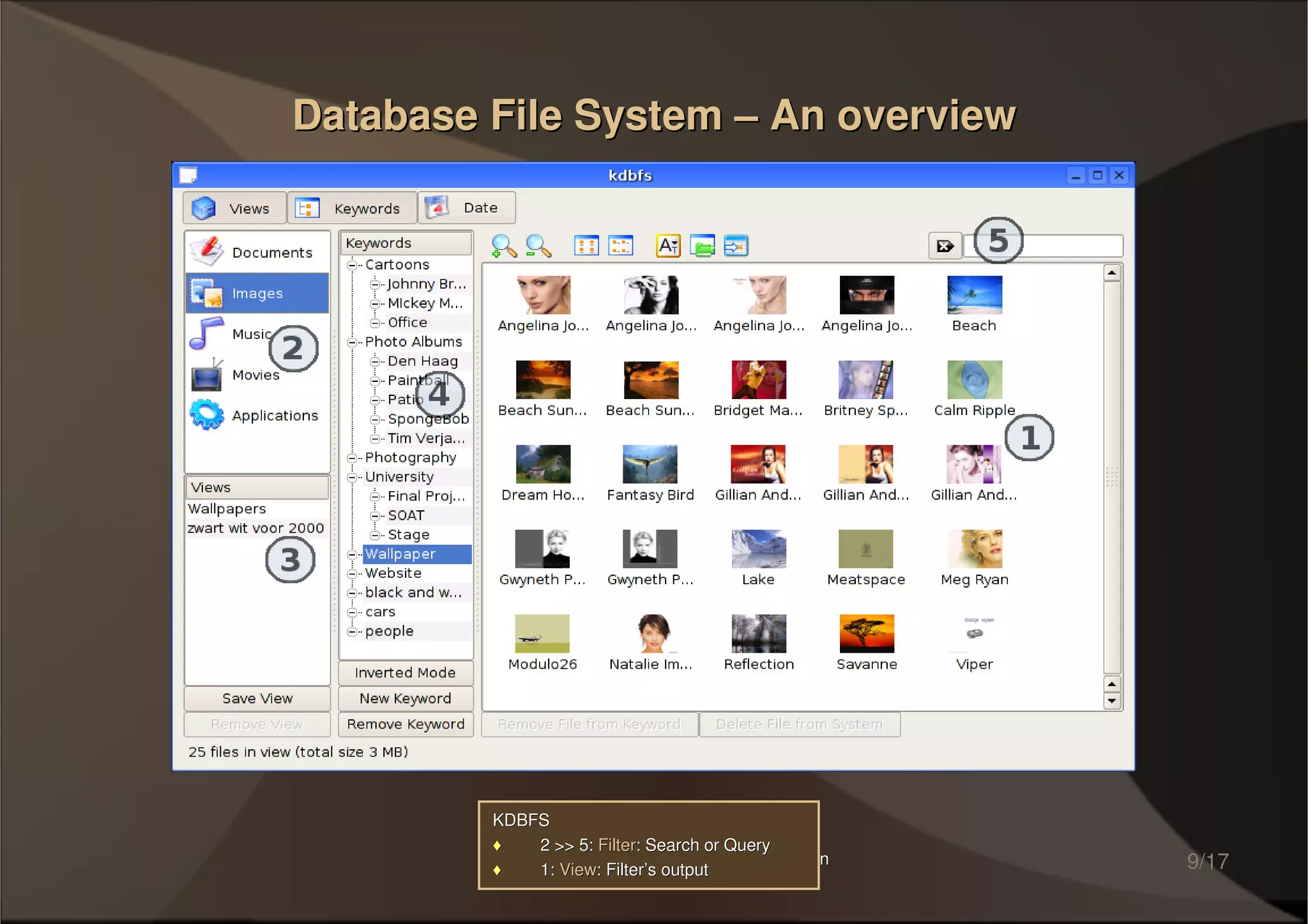
Task: Collapse the Cartoons keyword tree node
Action: (351, 265)
